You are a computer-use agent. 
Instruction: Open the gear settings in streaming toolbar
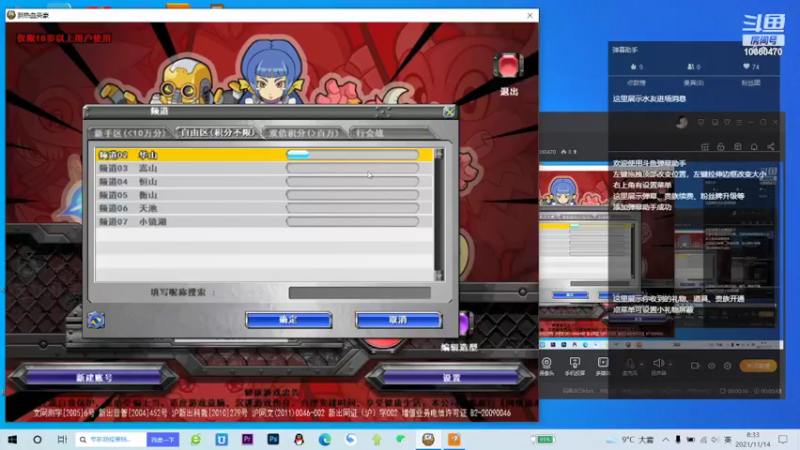click(x=728, y=366)
